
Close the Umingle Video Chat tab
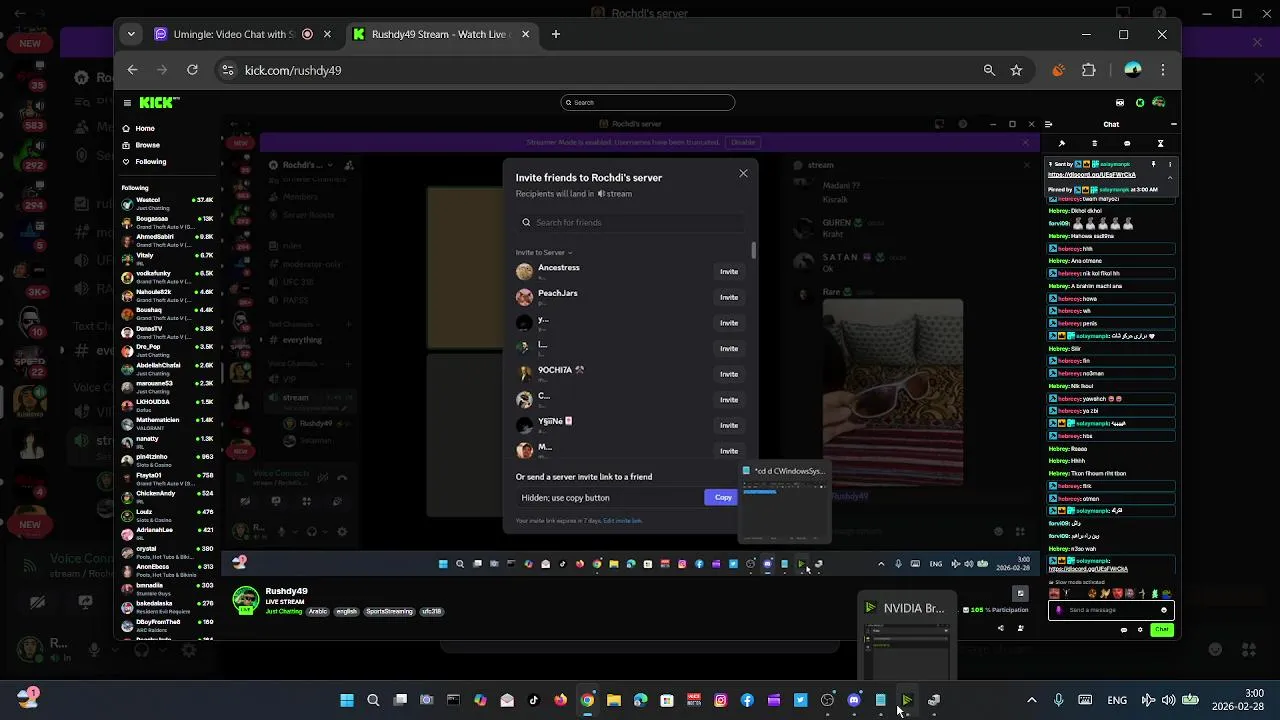pyautogui.click(x=327, y=34)
